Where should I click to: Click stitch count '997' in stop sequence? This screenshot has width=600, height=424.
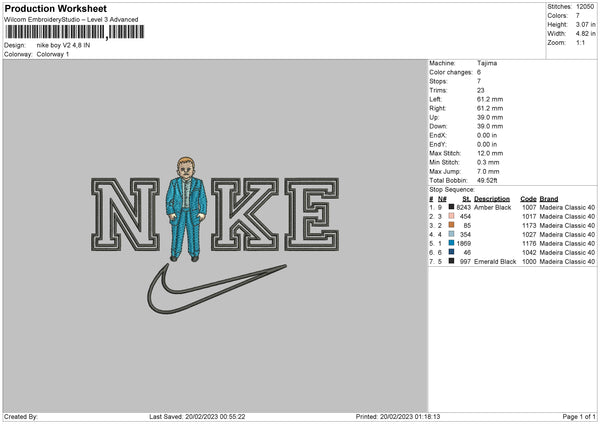point(465,262)
